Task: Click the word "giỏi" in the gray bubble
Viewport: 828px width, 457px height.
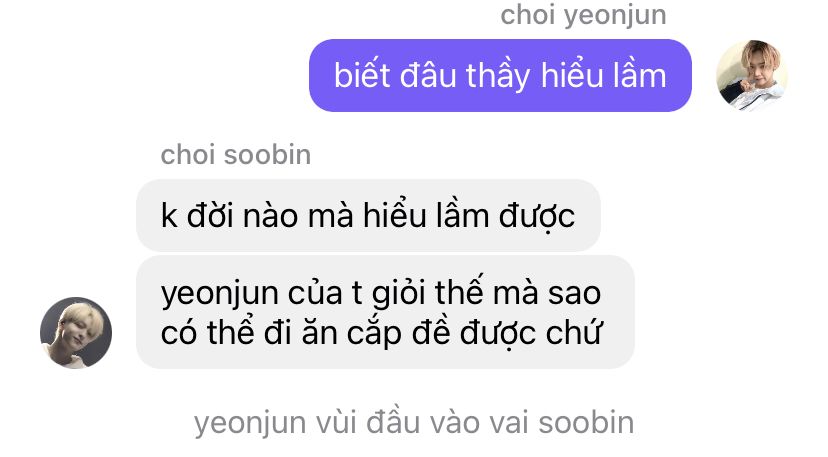Action: point(398,293)
